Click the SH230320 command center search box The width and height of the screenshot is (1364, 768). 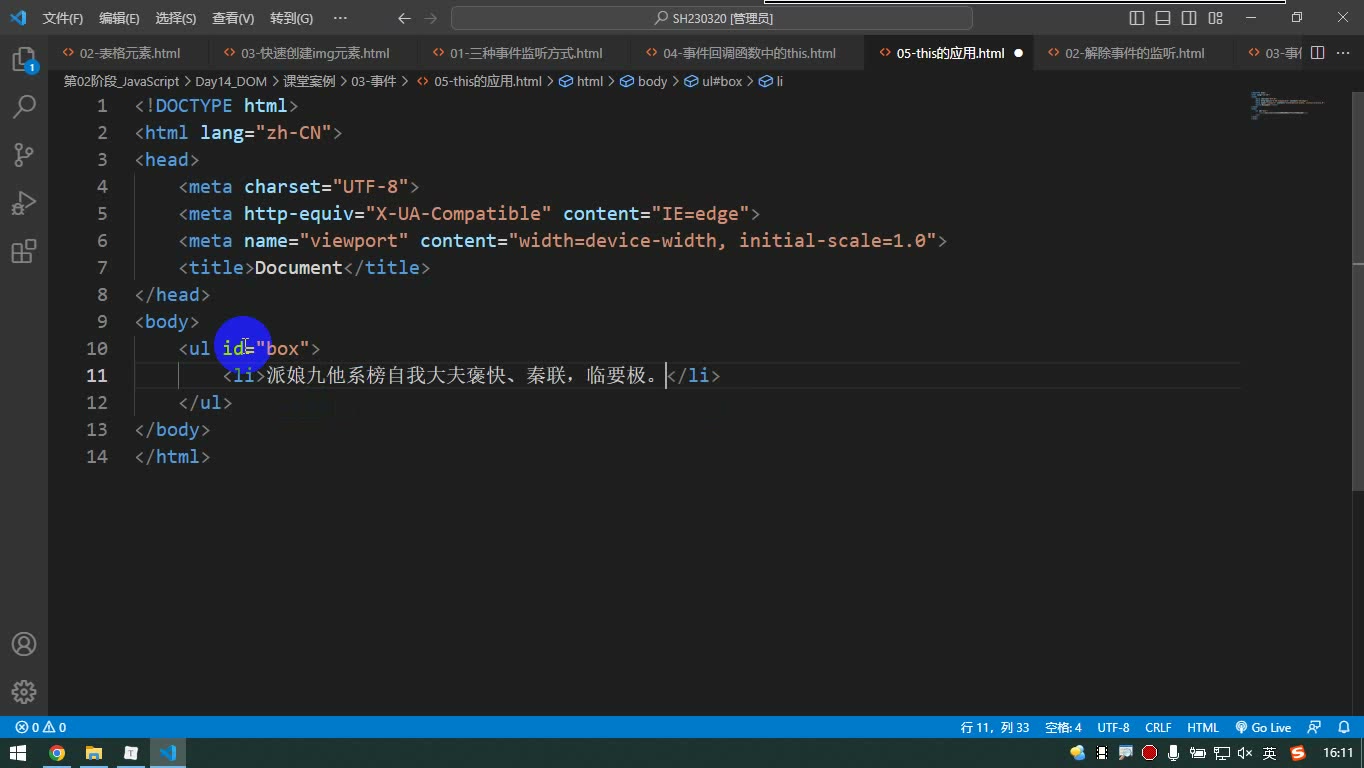712,18
